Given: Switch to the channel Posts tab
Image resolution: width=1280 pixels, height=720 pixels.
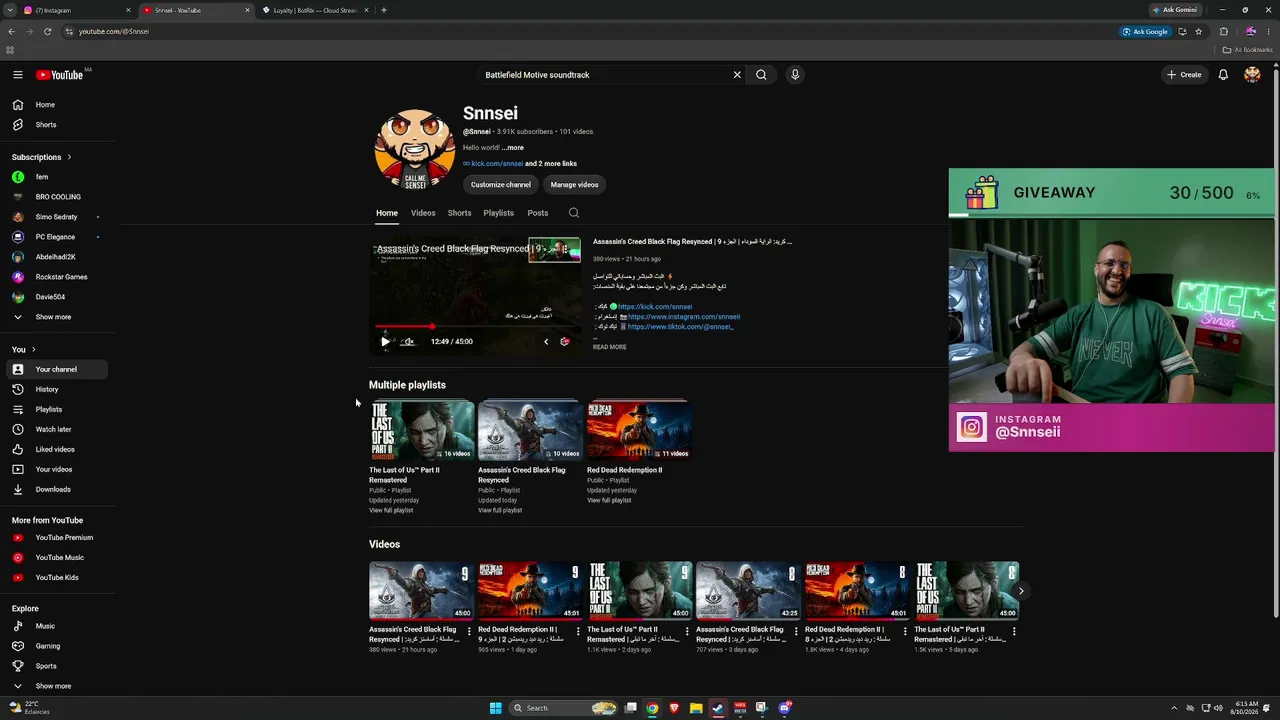Looking at the screenshot, I should tap(538, 213).
